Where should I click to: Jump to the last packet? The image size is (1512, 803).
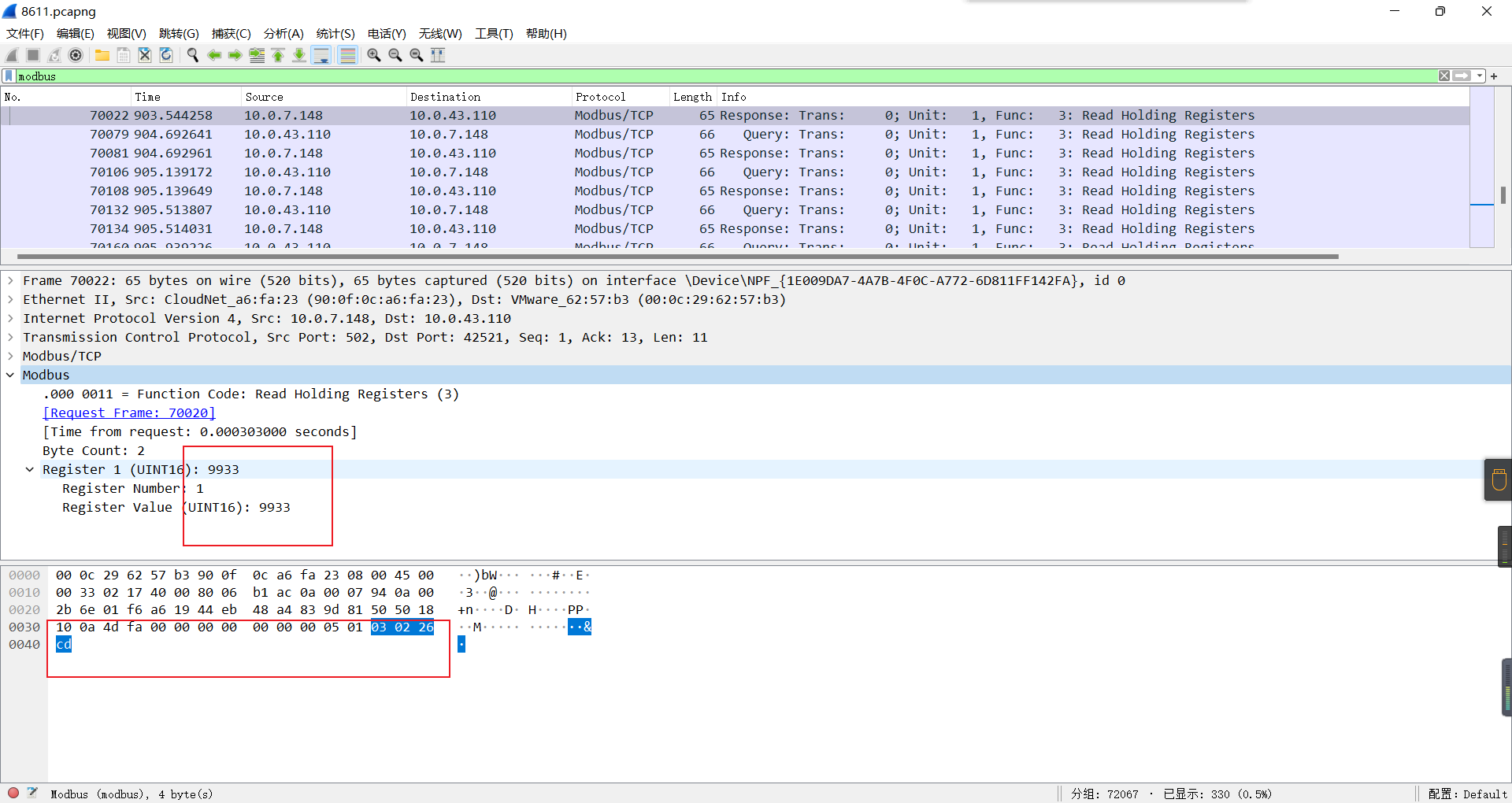(299, 55)
